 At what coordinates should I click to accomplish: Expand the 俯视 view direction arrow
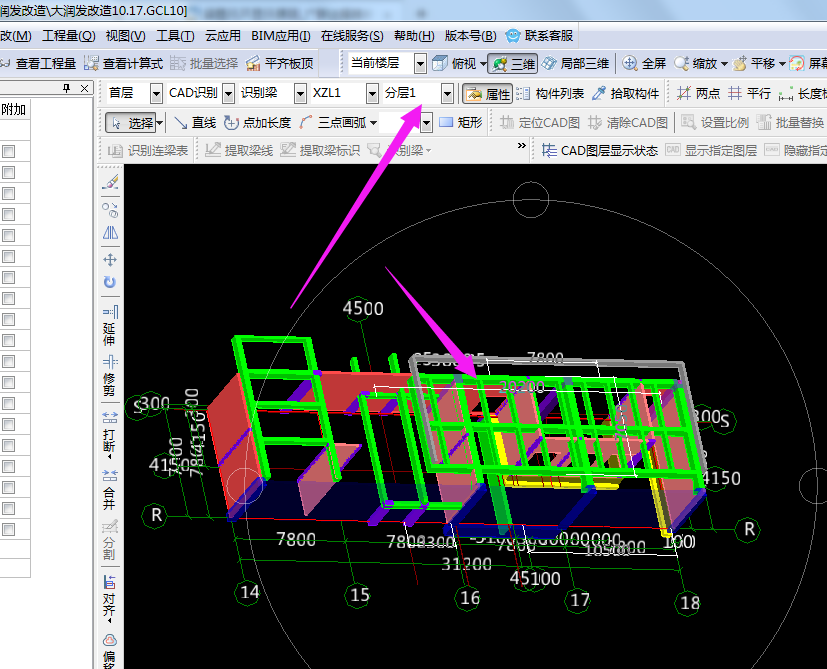(483, 64)
